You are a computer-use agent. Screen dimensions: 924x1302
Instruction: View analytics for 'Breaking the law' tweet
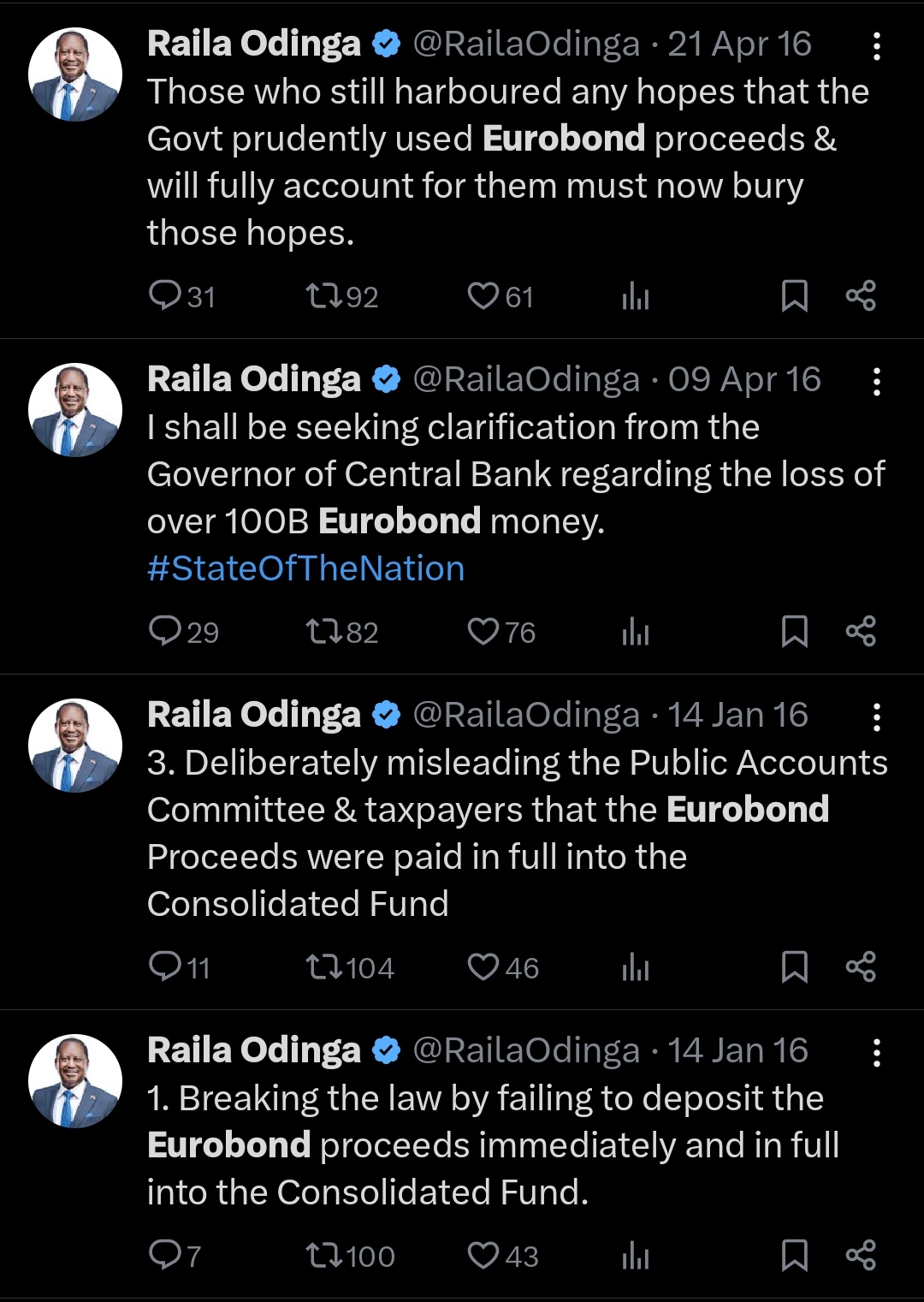pyautogui.click(x=636, y=1256)
